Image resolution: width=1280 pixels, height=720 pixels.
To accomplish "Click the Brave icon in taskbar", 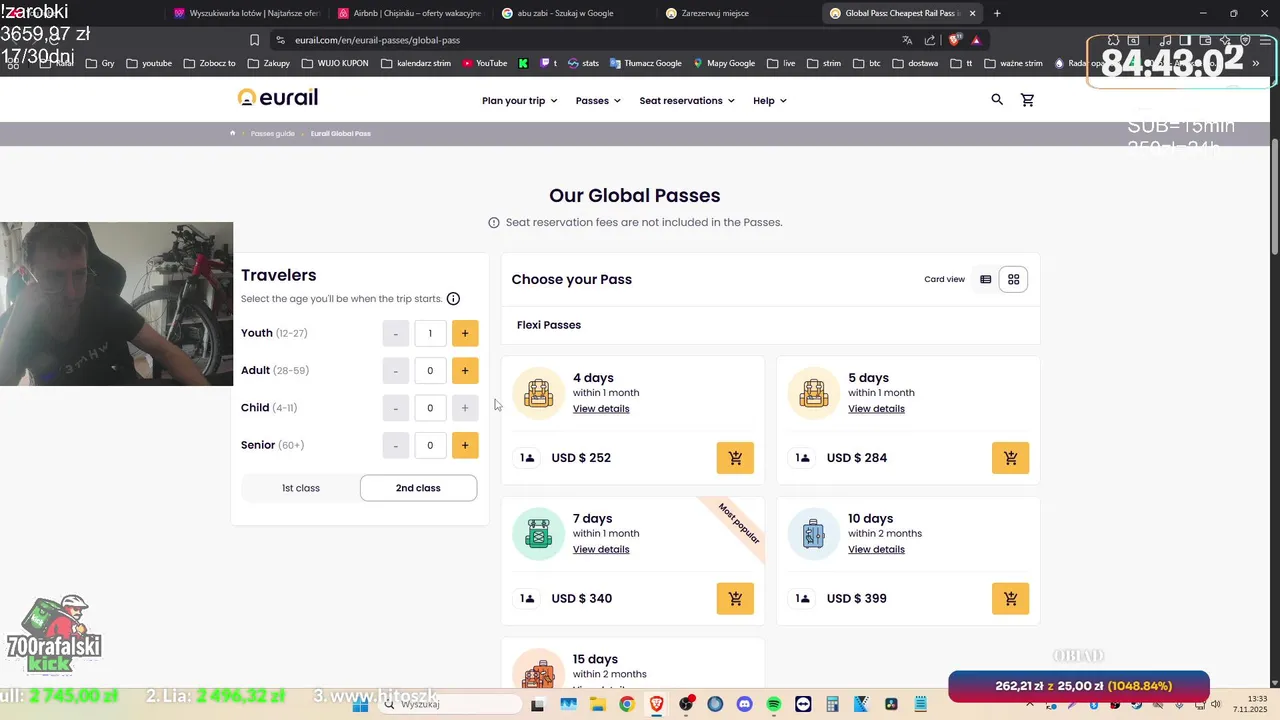I will (656, 704).
